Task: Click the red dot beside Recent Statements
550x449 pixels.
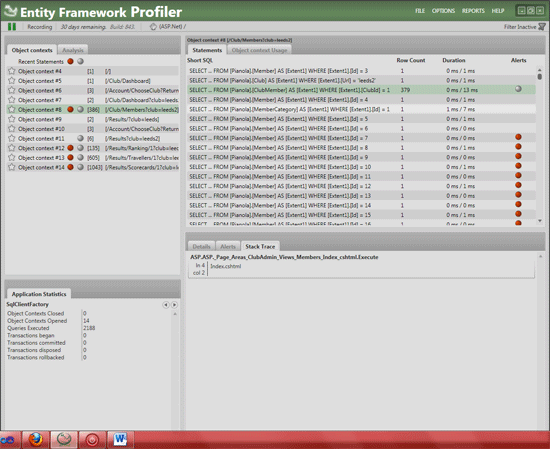Action: pos(71,61)
